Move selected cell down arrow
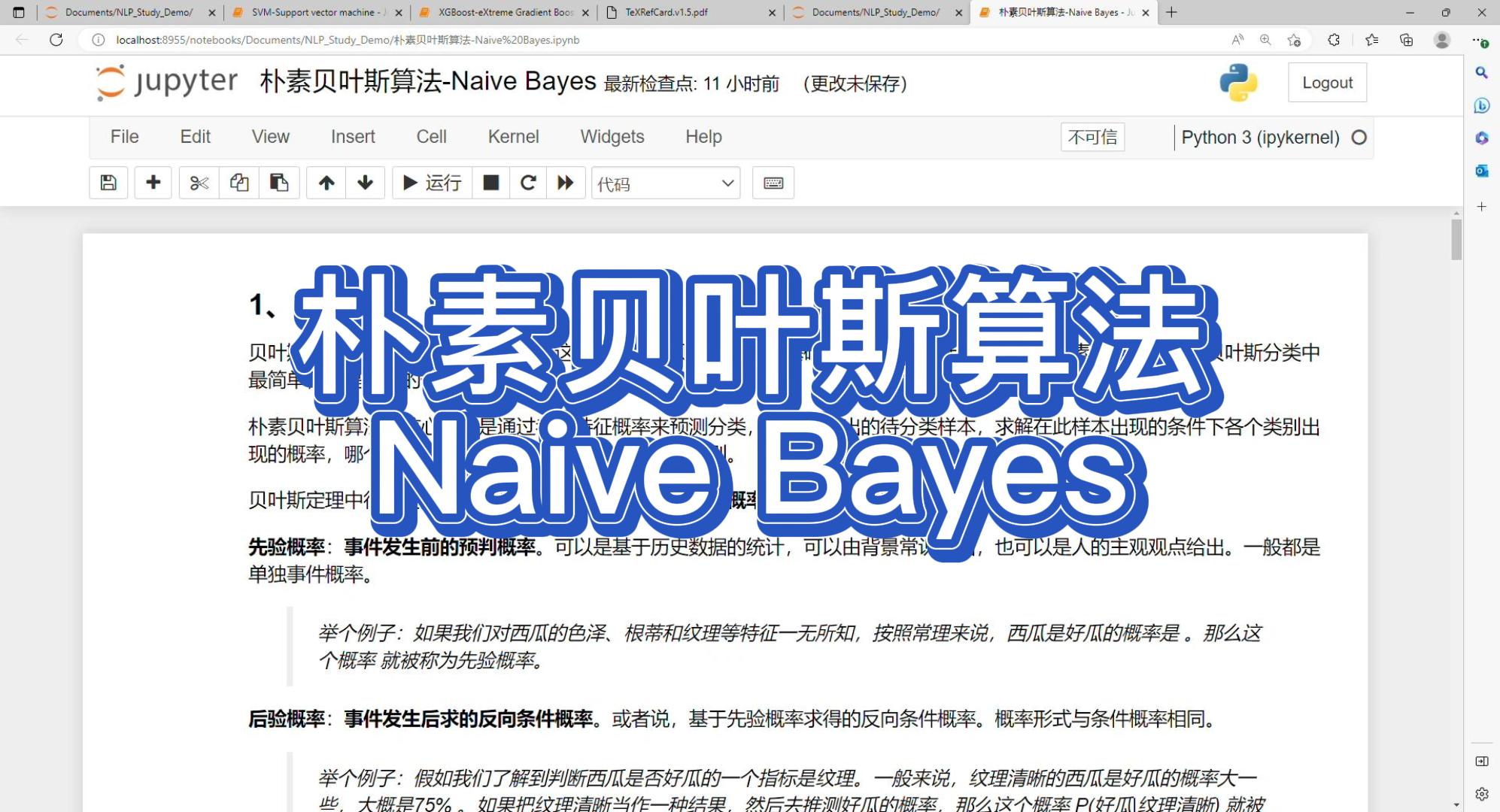This screenshot has width=1500, height=812. [366, 183]
